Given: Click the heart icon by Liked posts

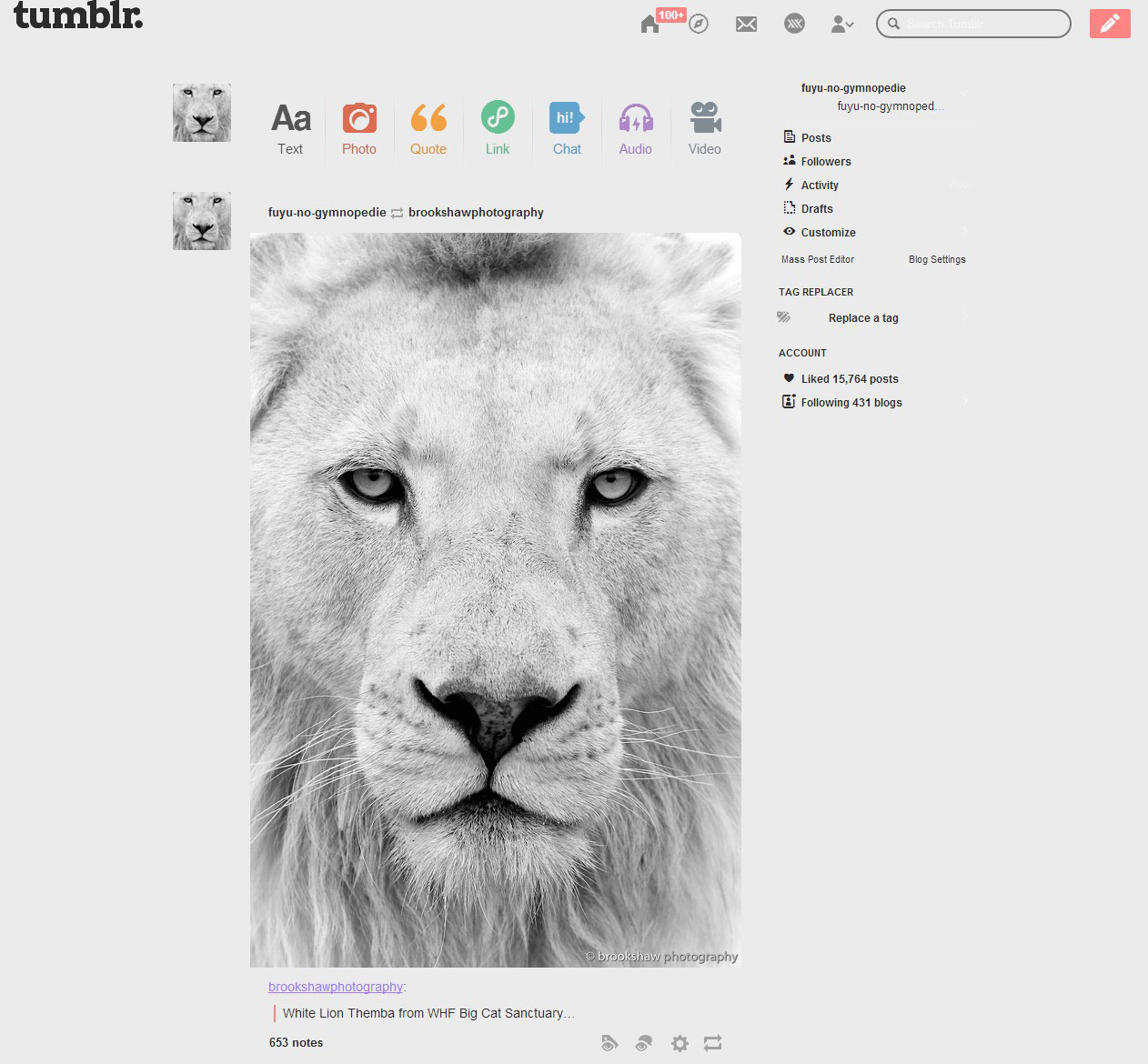Looking at the screenshot, I should (x=789, y=378).
